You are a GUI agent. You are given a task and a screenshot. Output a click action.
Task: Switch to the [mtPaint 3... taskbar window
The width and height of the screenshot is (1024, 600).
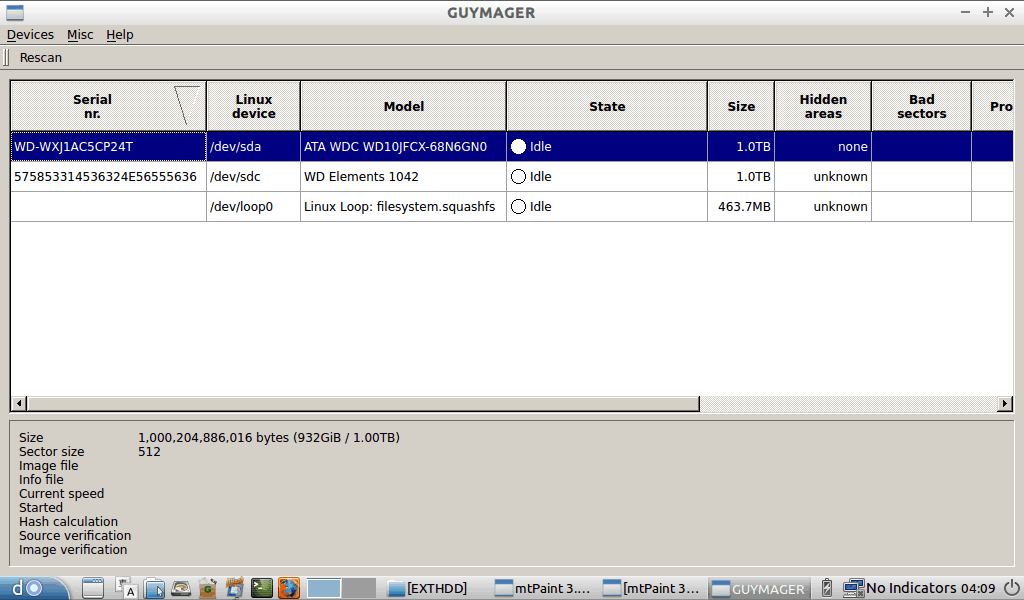(x=651, y=588)
